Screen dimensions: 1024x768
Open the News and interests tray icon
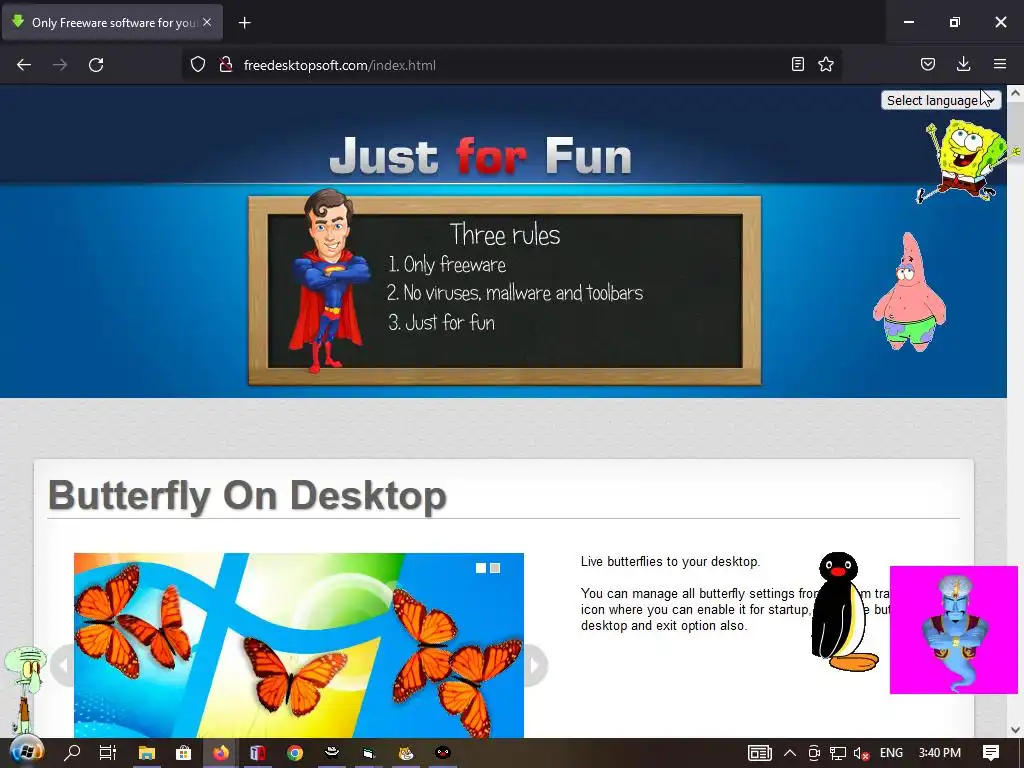[760, 753]
